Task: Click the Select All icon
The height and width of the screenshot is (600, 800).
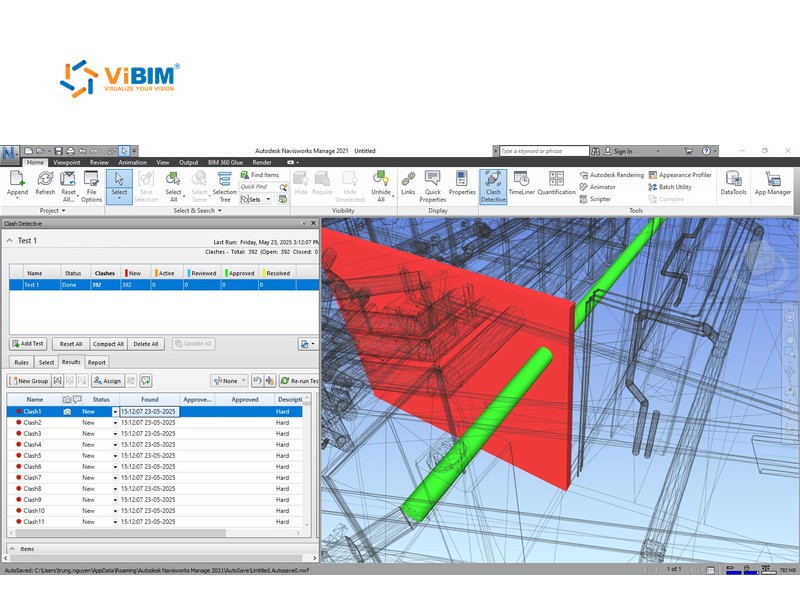Action: point(173,187)
